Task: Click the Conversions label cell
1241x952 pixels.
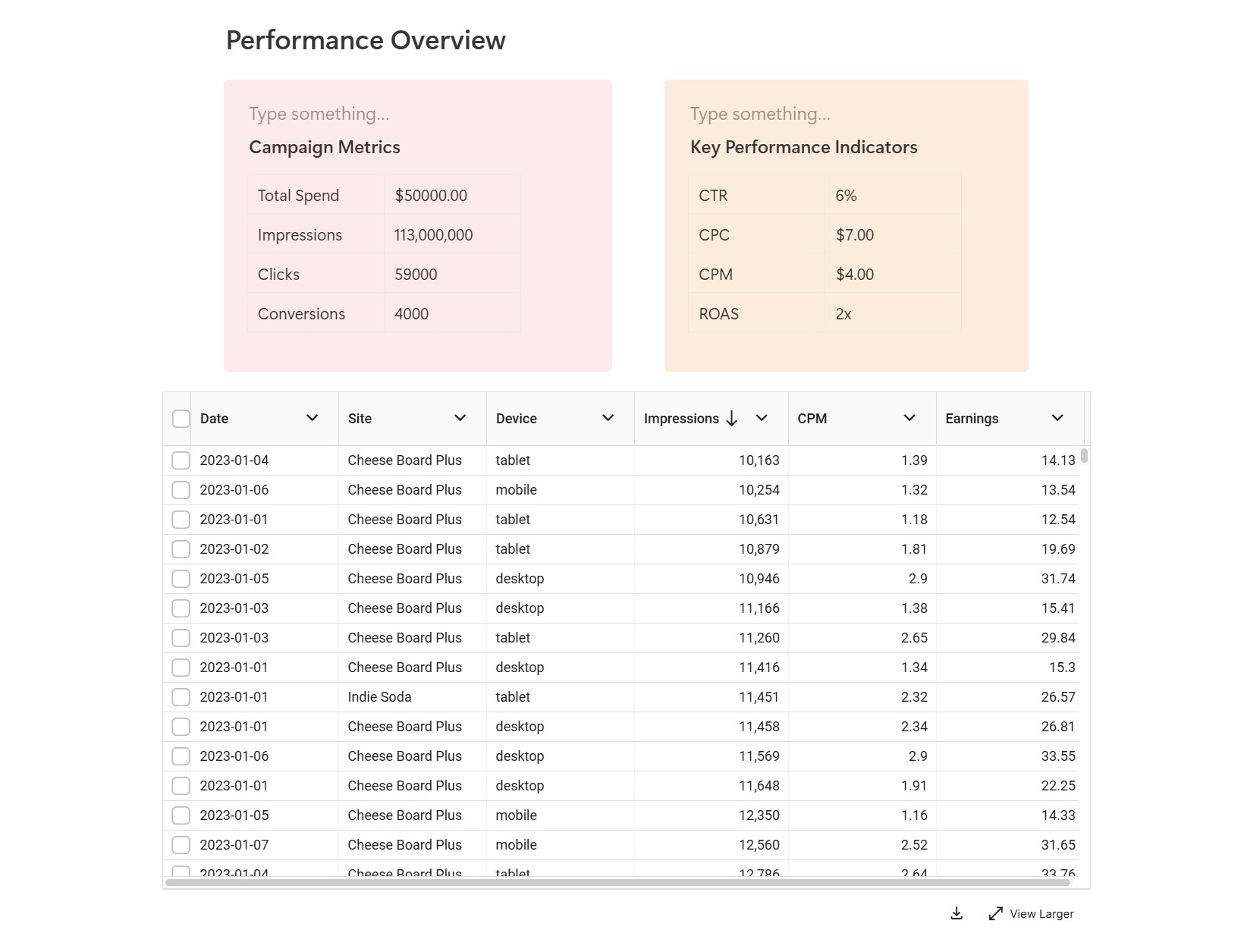Action: [x=316, y=314]
